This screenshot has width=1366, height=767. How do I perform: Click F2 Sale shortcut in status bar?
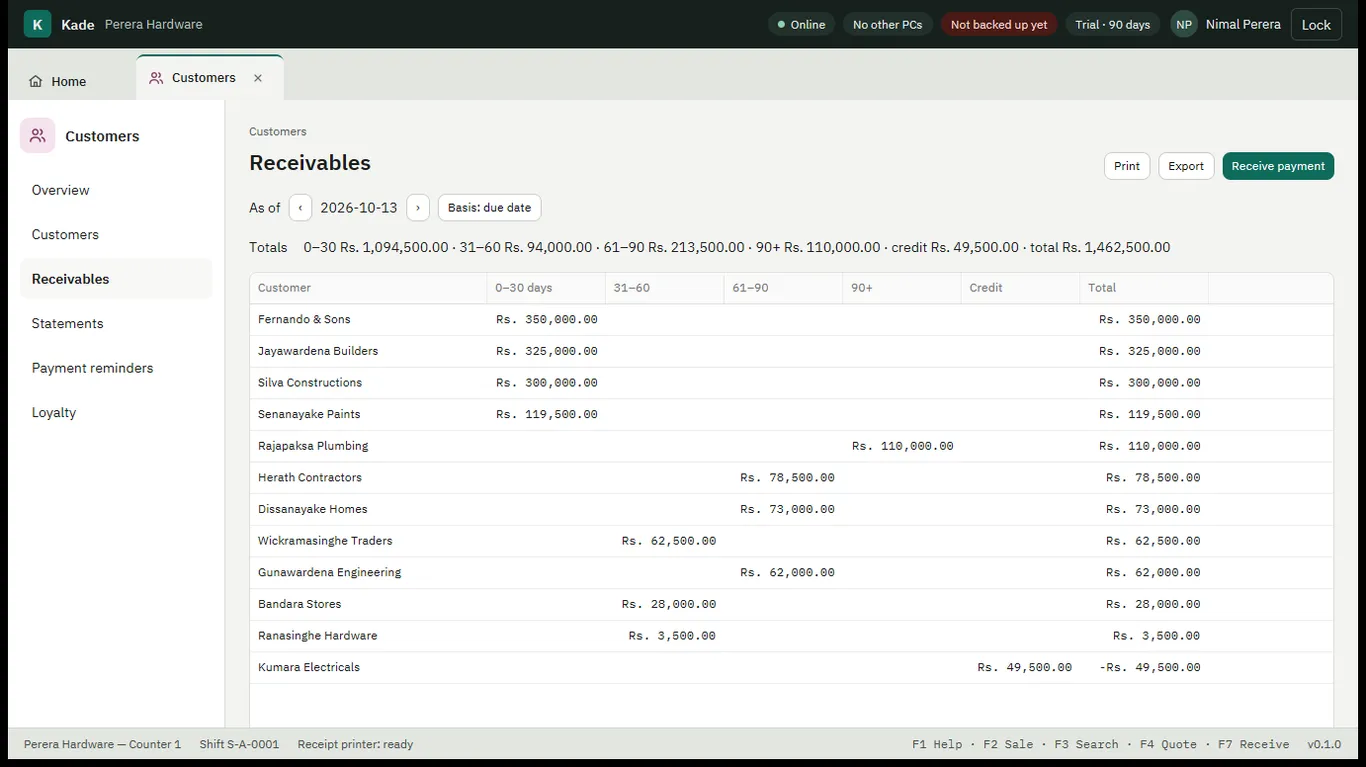(1008, 744)
